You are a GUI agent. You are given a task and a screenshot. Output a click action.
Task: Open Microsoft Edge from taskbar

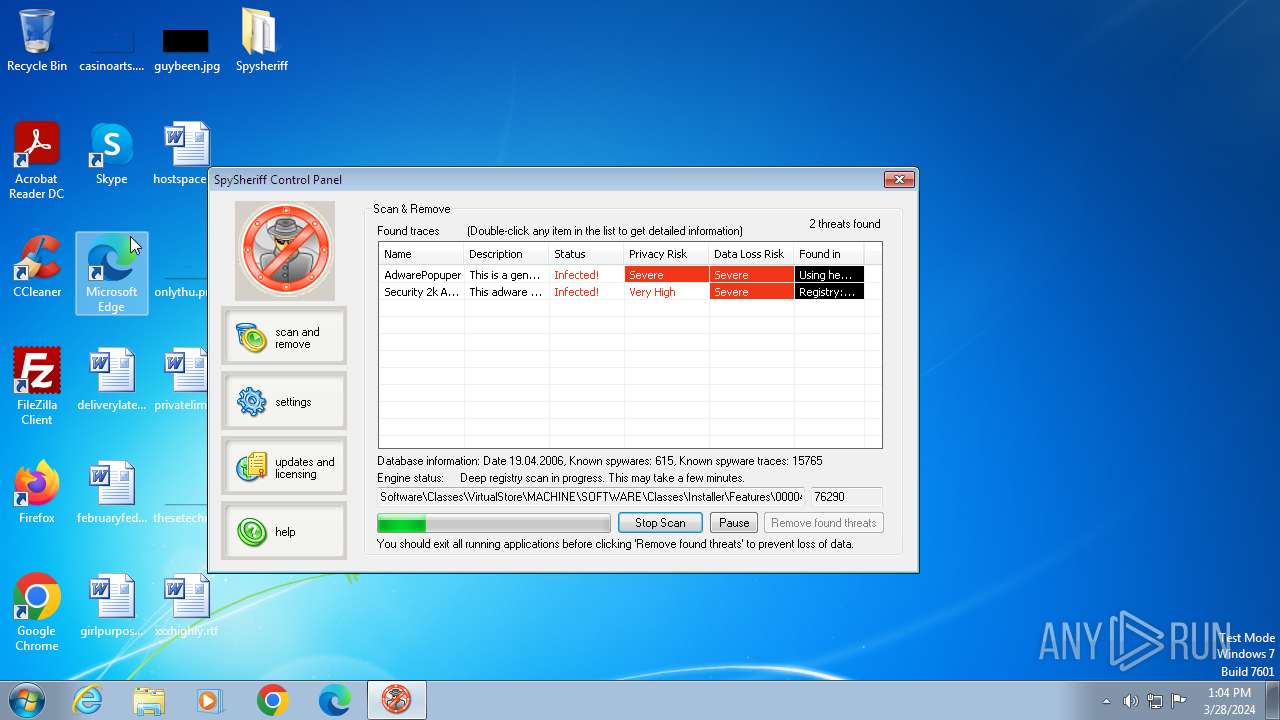tap(334, 700)
